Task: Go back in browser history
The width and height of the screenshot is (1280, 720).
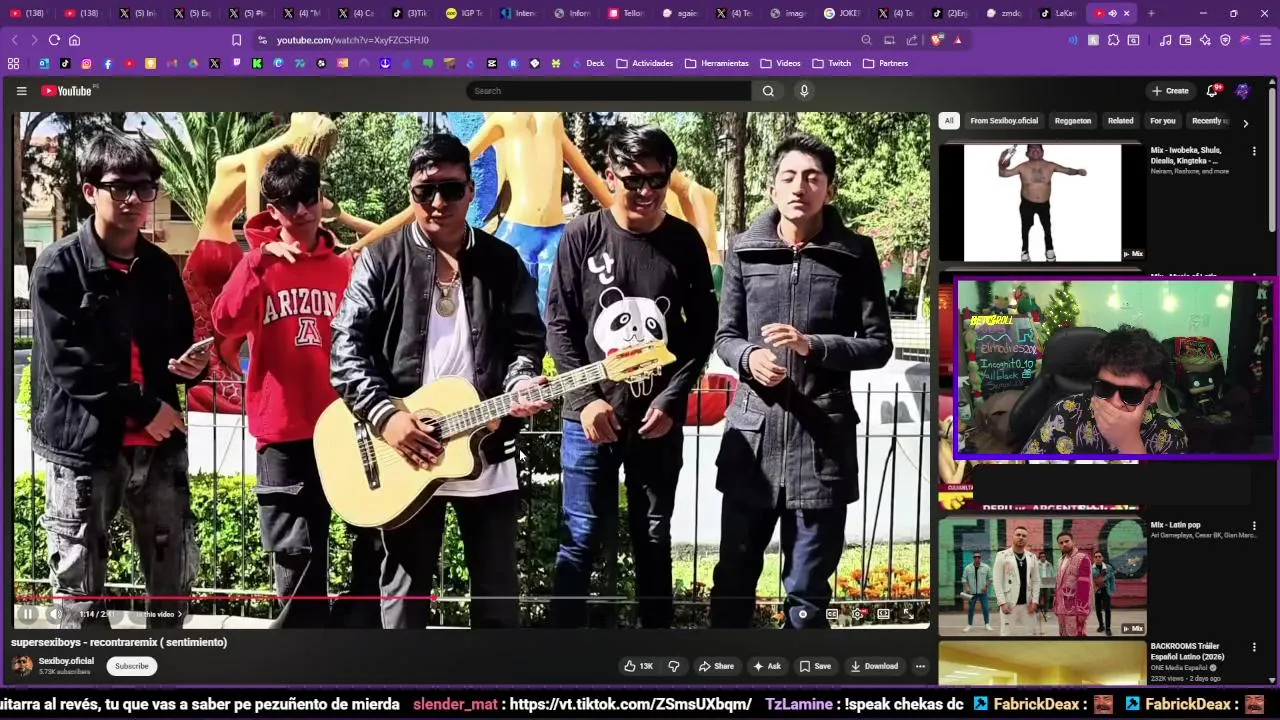Action: (14, 40)
